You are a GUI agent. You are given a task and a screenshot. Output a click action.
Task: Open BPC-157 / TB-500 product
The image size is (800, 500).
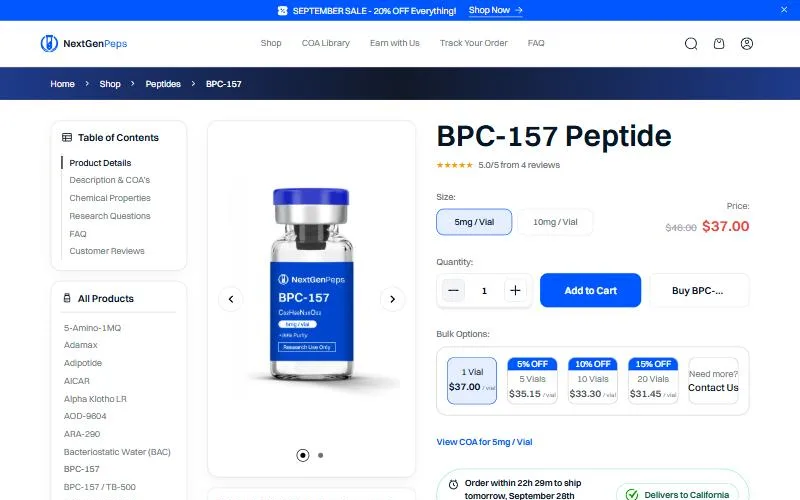[x=99, y=487]
